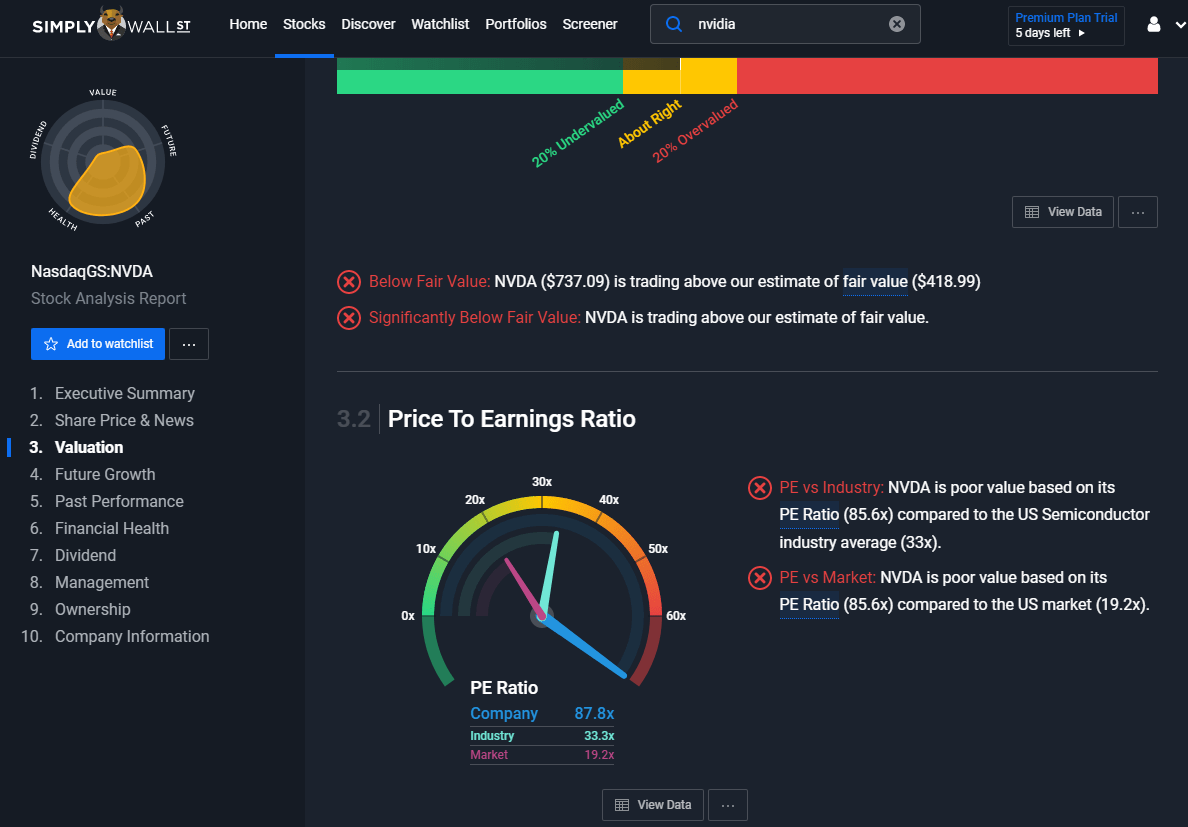
Task: Jump to Future Growth section
Action: click(105, 474)
